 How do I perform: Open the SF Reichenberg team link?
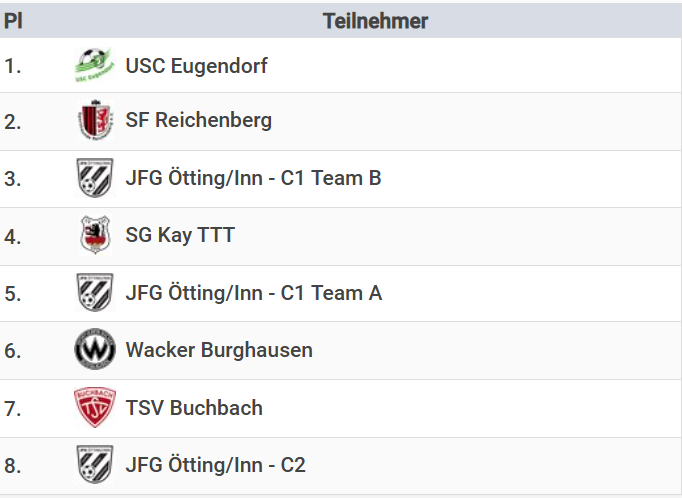pos(198,121)
